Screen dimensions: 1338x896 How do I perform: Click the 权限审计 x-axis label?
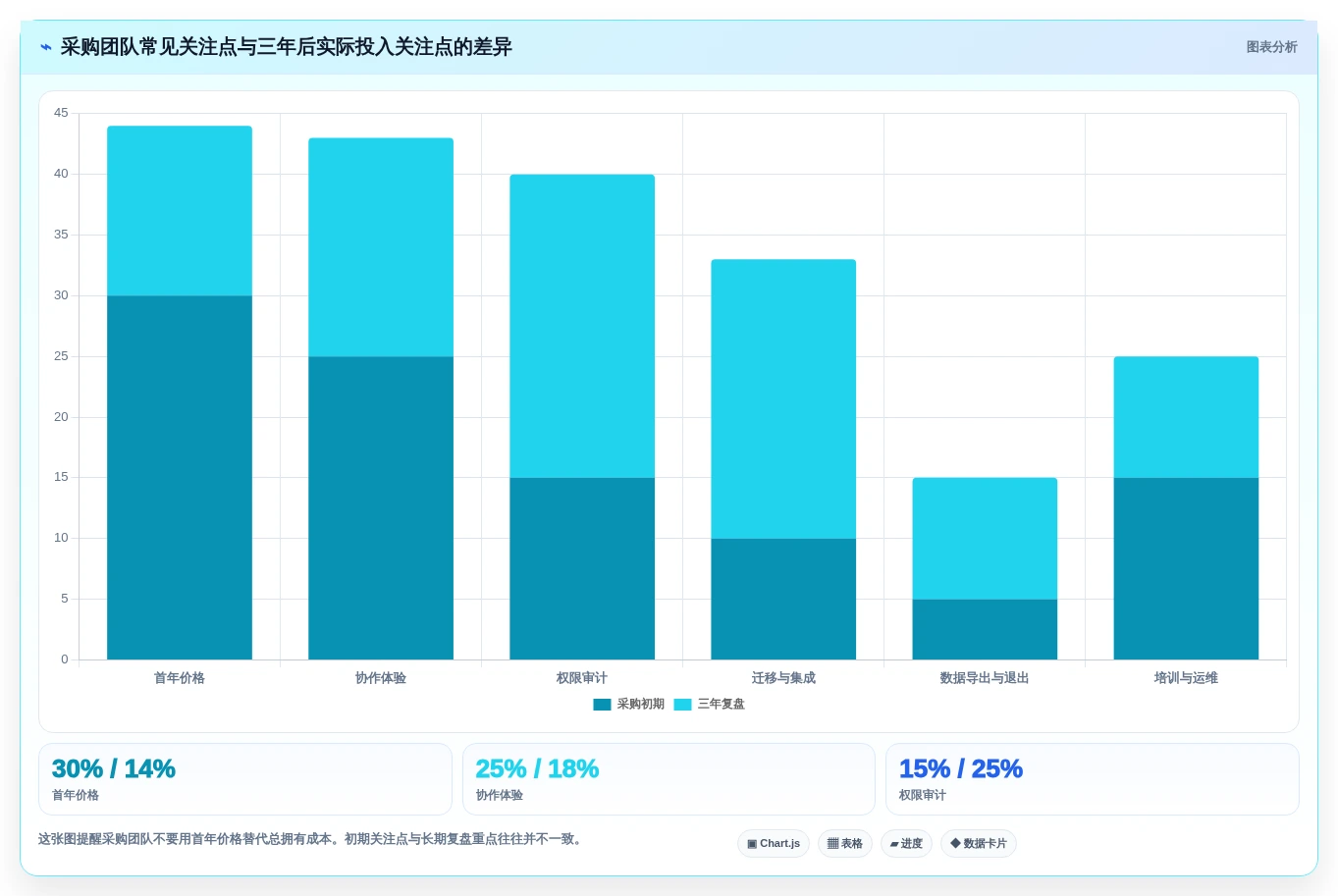tap(582, 678)
